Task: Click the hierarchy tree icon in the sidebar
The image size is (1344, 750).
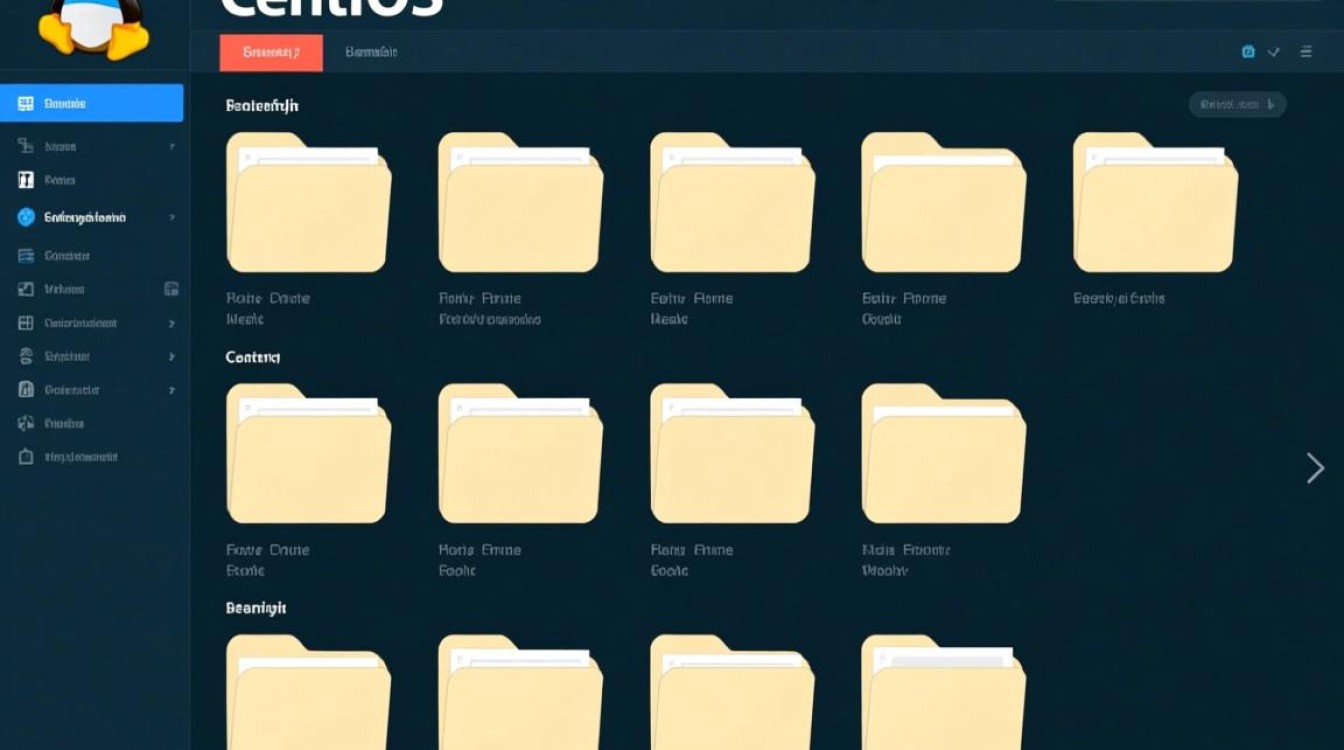Action: [x=26, y=146]
